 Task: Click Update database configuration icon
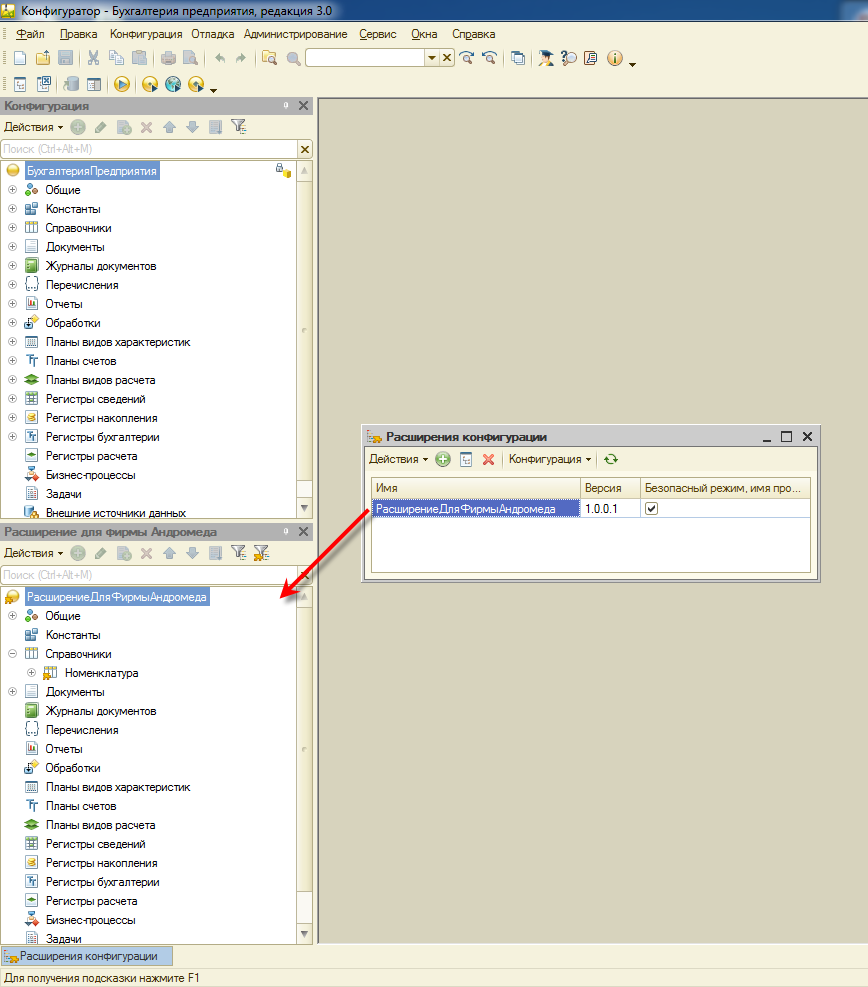(71, 84)
